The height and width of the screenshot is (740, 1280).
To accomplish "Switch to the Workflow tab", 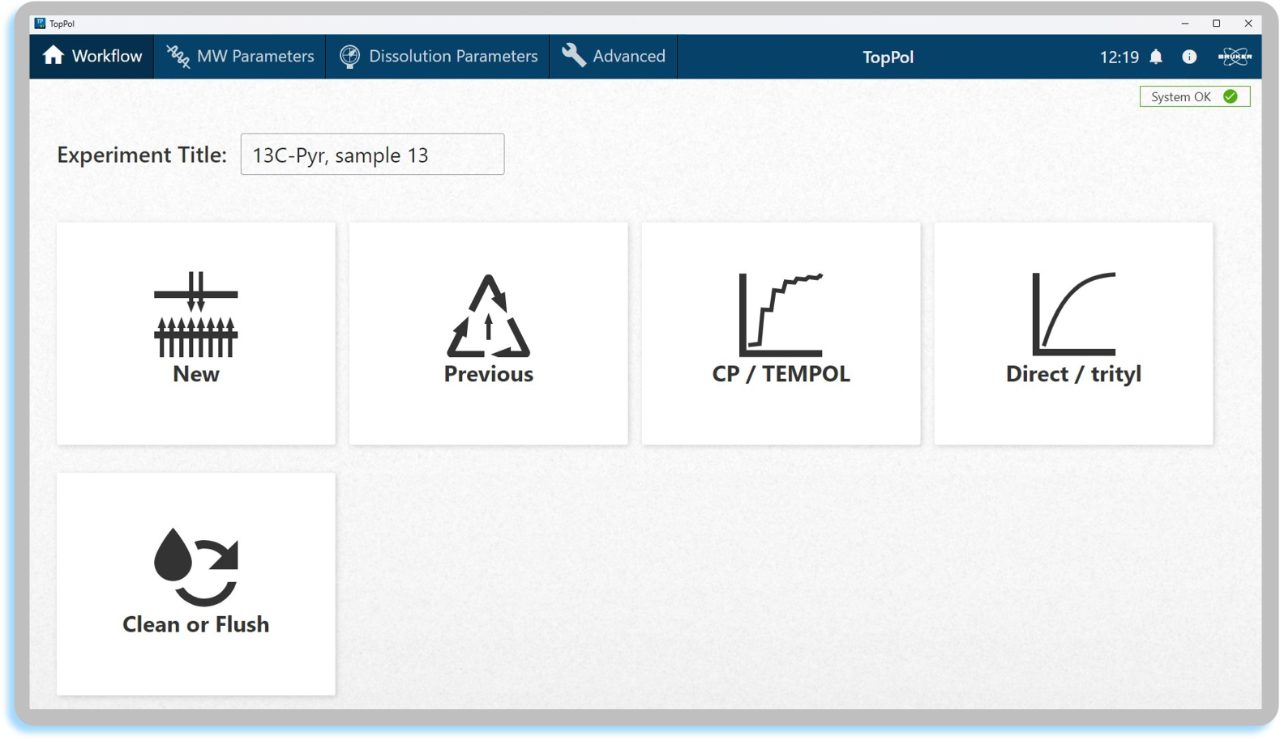I will 93,57.
